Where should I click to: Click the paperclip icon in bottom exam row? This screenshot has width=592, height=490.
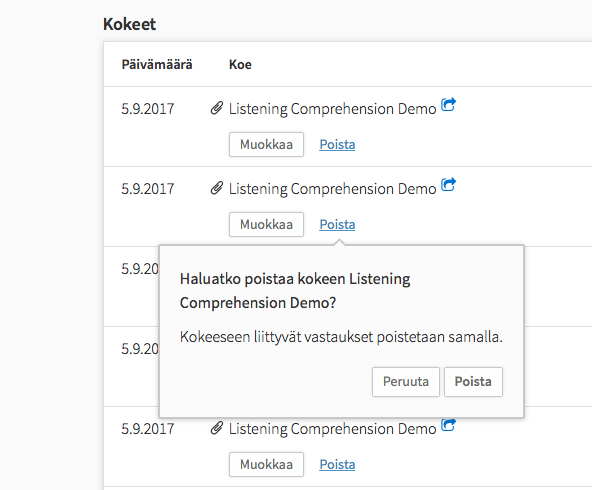tap(217, 428)
